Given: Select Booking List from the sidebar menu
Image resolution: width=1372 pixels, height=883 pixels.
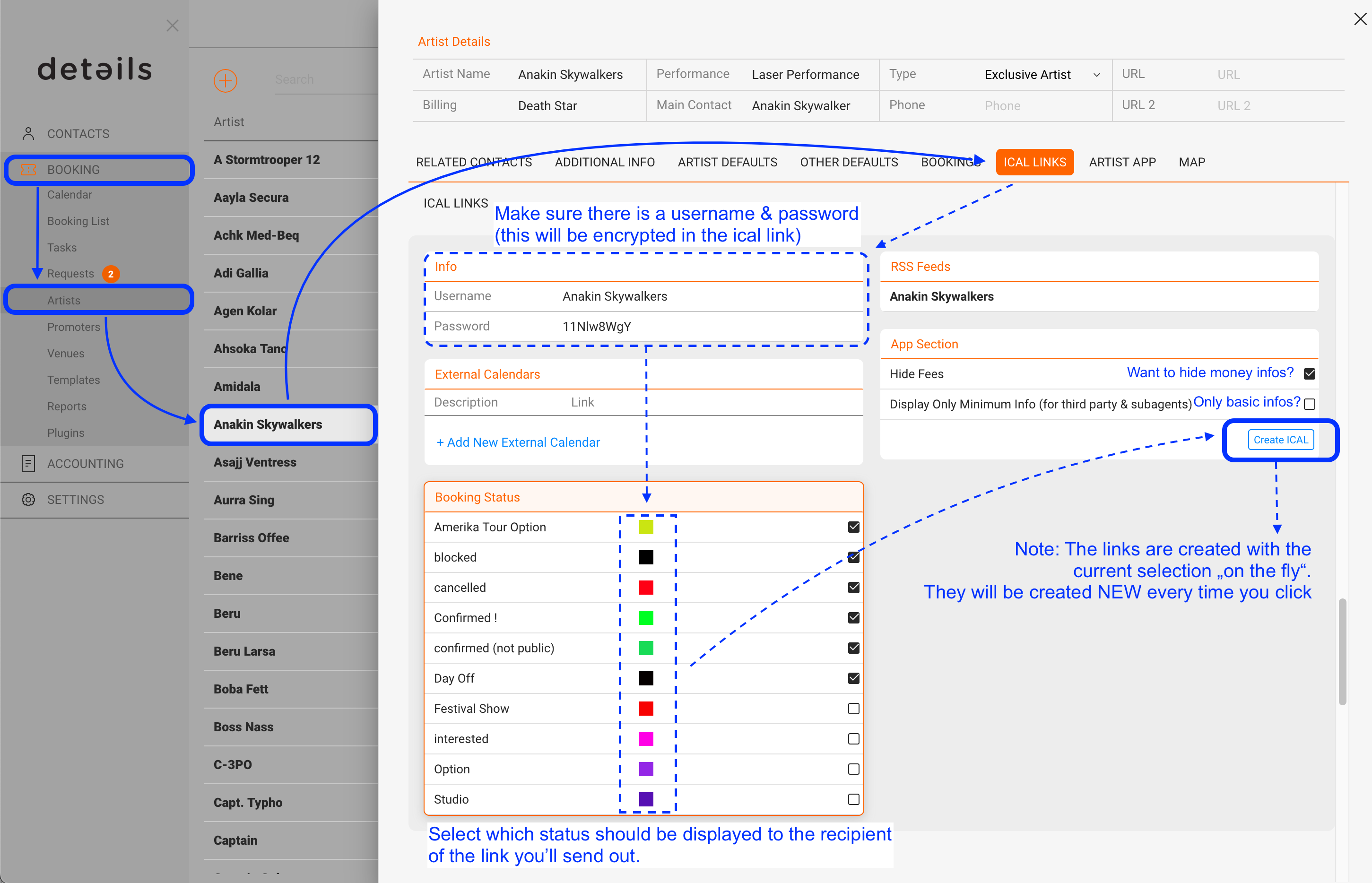Looking at the screenshot, I should click(78, 221).
